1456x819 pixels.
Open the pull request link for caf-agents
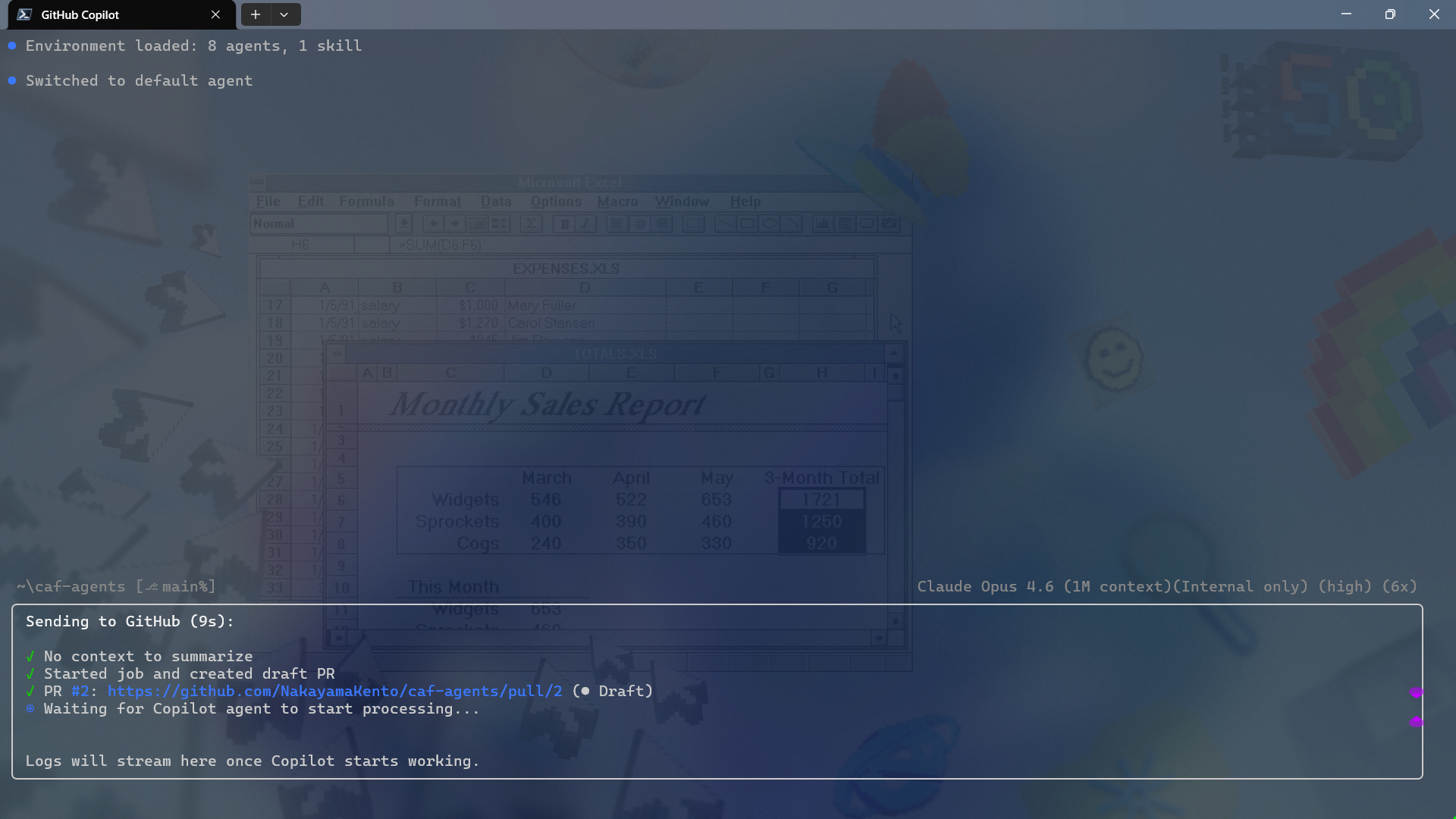[x=334, y=691]
